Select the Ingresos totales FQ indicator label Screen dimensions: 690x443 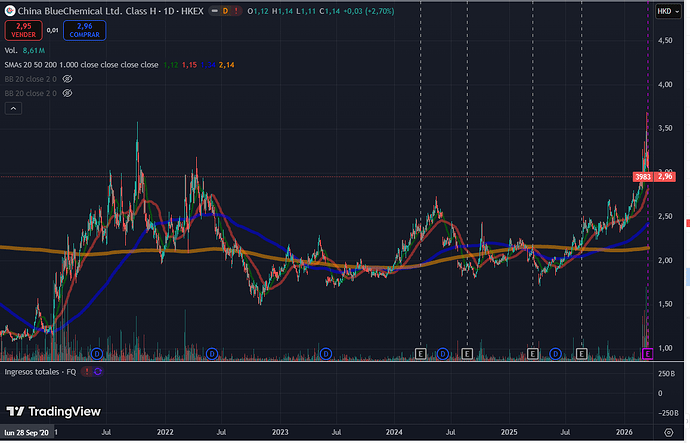click(x=40, y=372)
